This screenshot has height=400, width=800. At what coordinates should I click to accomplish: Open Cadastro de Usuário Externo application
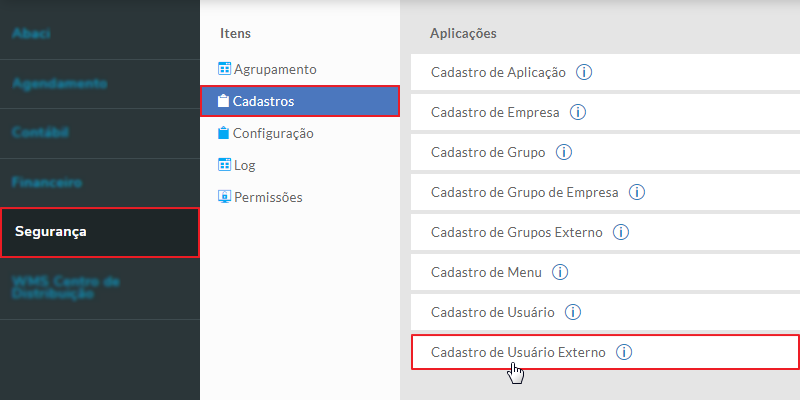(517, 352)
